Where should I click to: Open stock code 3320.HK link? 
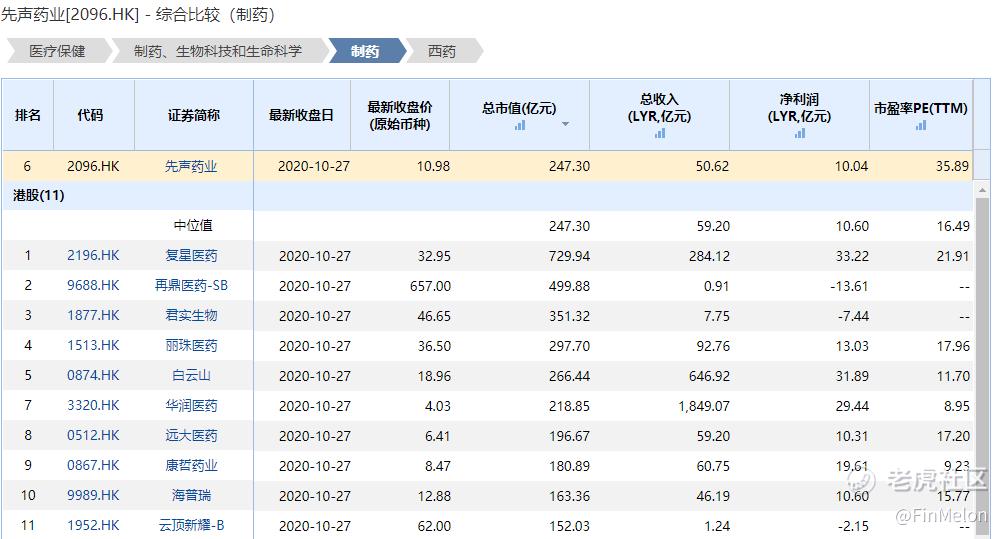coord(93,405)
